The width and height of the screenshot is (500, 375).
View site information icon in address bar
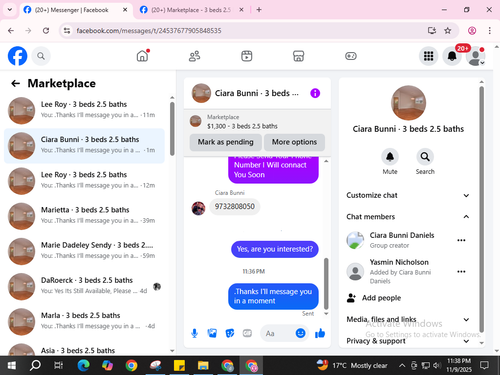click(x=67, y=31)
